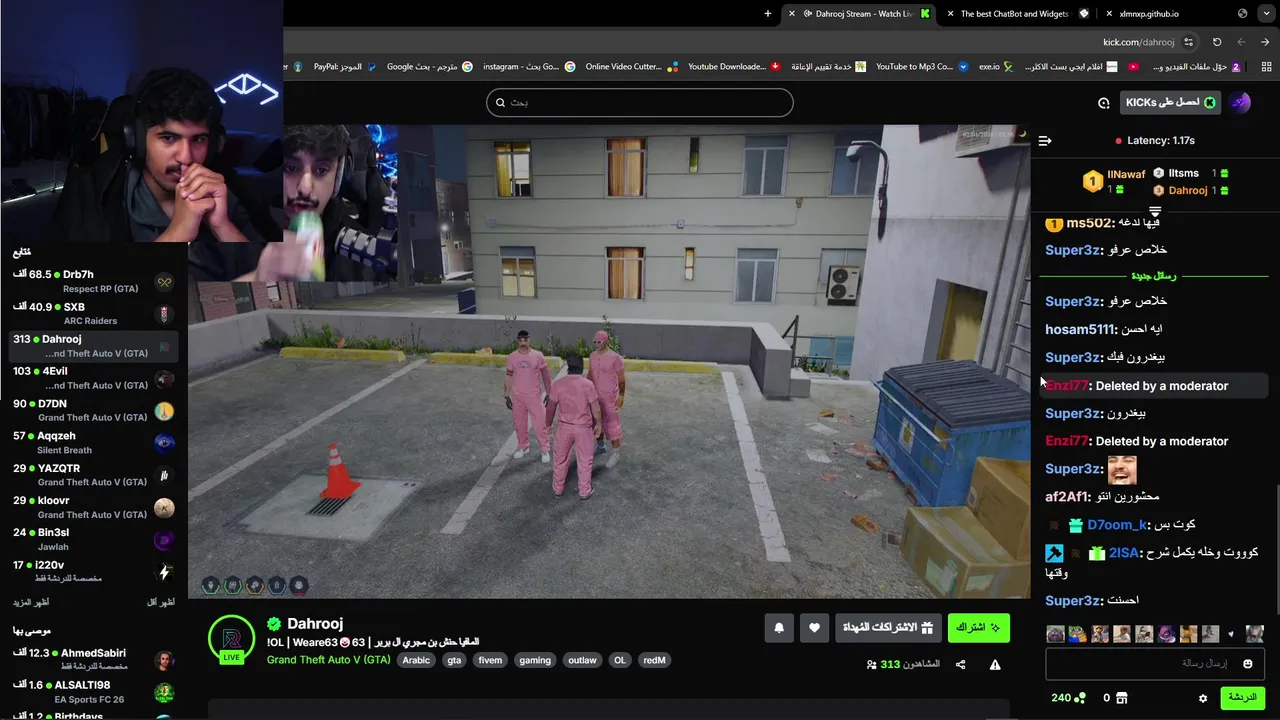Viewport: 1280px width, 720px height.
Task: Click the gta tag
Action: [454, 660]
